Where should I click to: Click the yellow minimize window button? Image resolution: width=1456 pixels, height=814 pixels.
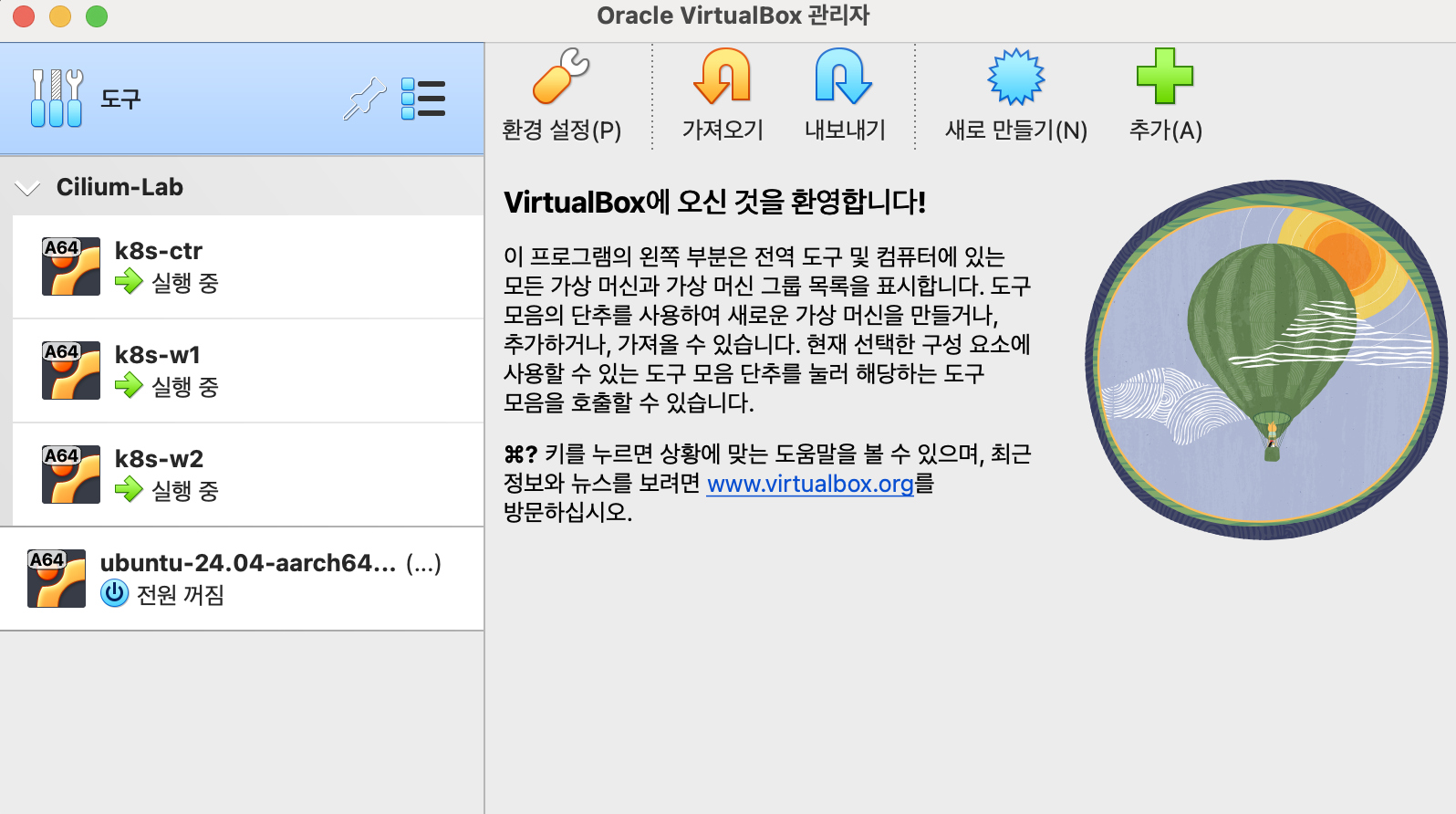[60, 16]
